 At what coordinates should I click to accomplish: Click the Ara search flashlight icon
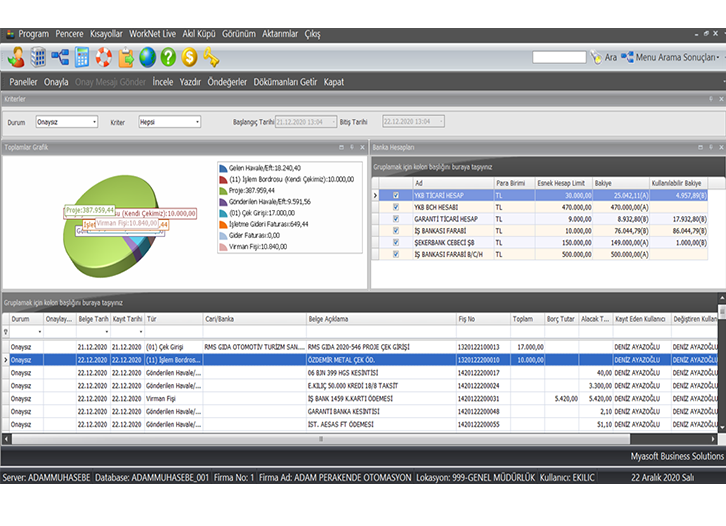(596, 57)
